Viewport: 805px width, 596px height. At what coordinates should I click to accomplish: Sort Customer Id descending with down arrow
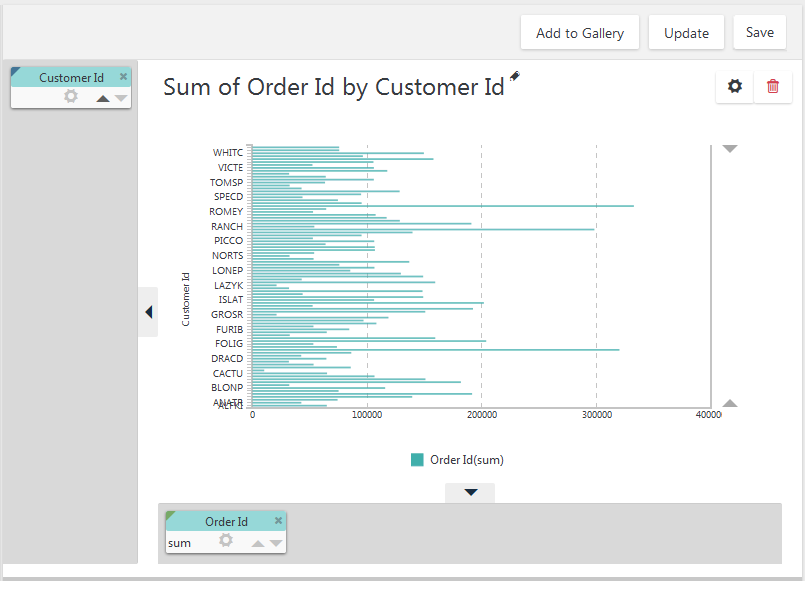pos(121,98)
